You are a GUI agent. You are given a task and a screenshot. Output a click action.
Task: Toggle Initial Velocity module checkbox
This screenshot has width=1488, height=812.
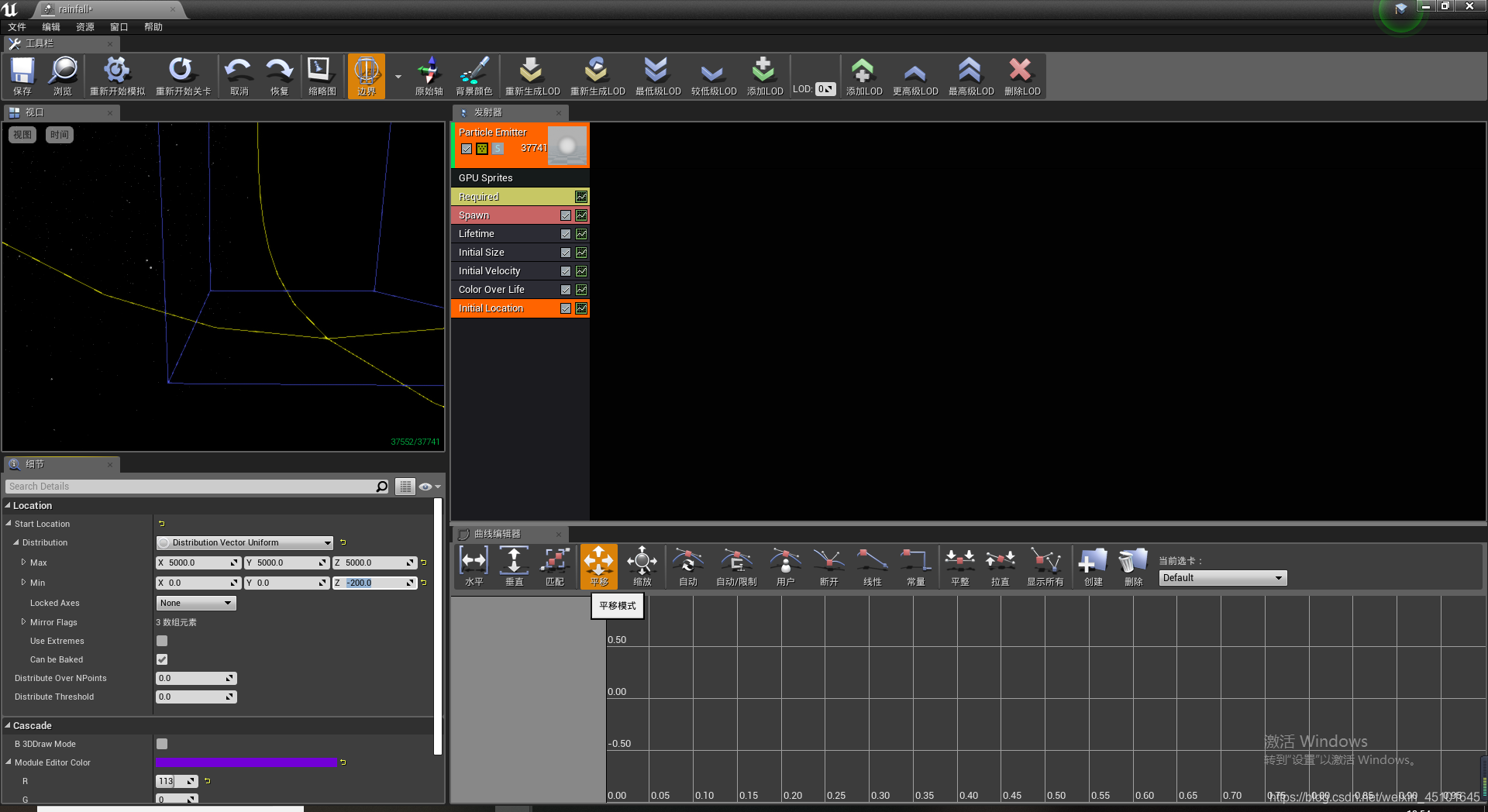566,271
